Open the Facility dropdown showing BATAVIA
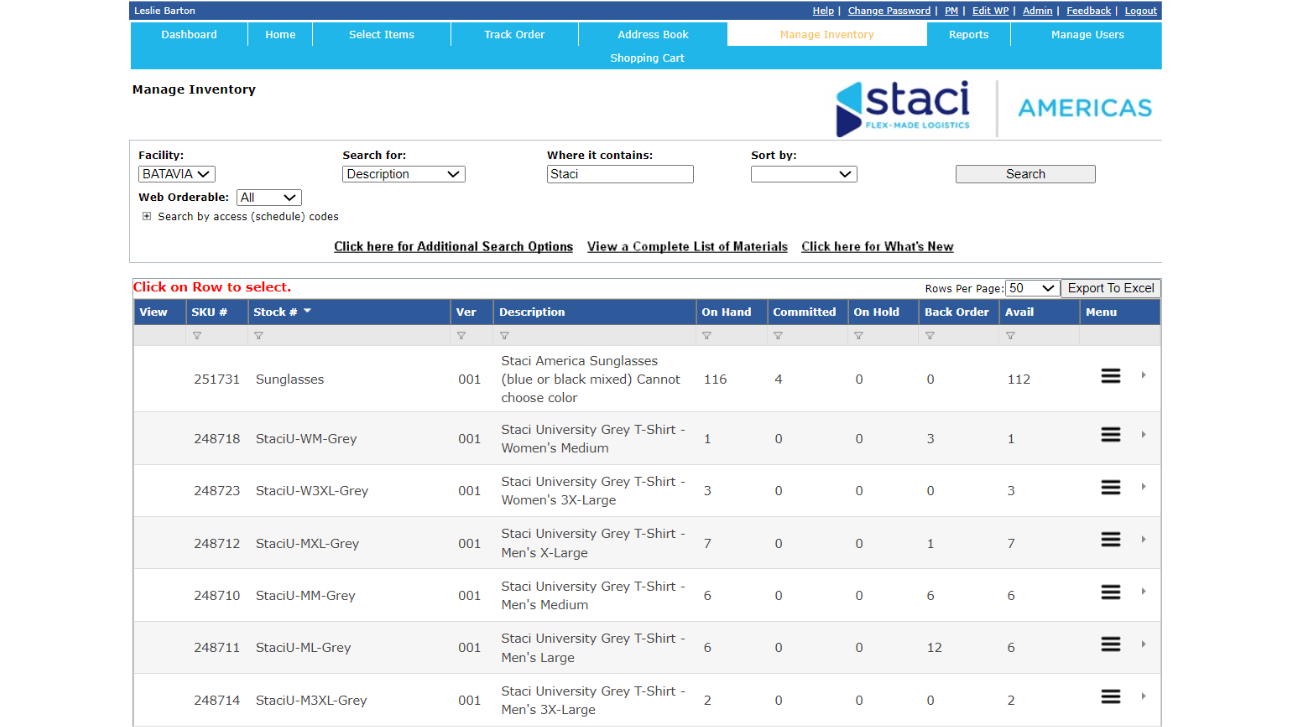This screenshot has height=727, width=1290. click(176, 174)
